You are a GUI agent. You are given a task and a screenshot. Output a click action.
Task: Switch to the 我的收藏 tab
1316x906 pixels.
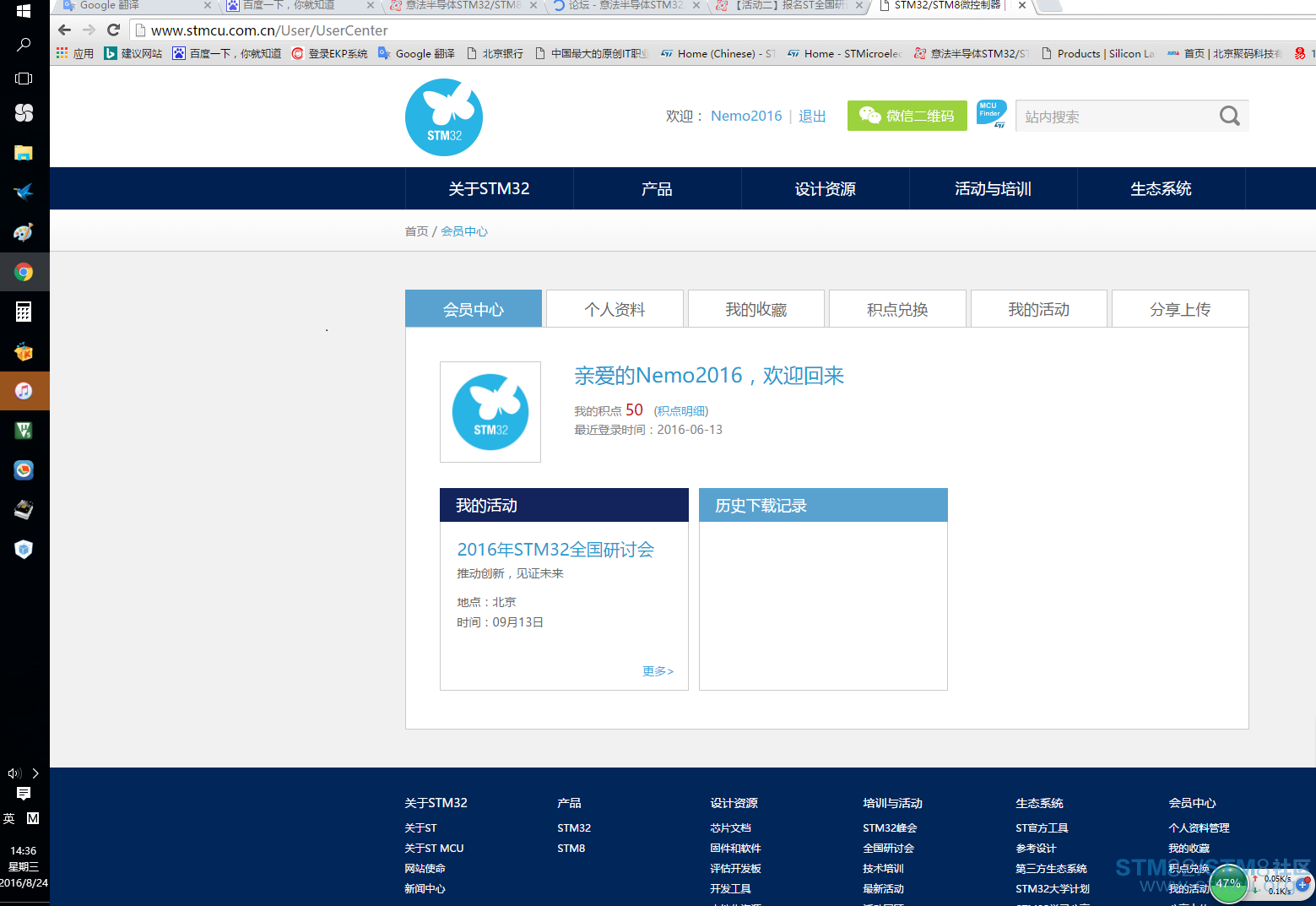coord(756,309)
